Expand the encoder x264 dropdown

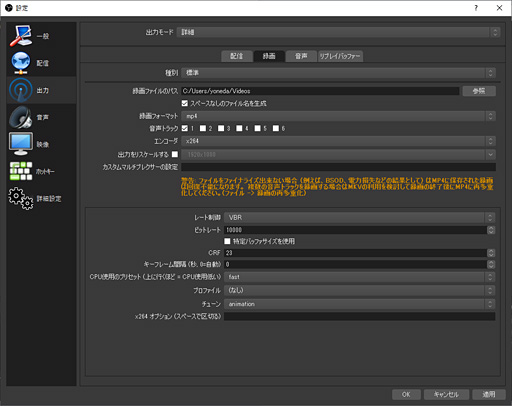pyautogui.click(x=338, y=141)
